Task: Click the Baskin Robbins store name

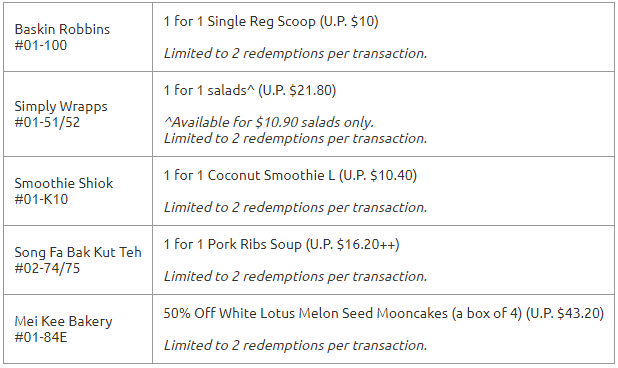Action: tap(62, 30)
